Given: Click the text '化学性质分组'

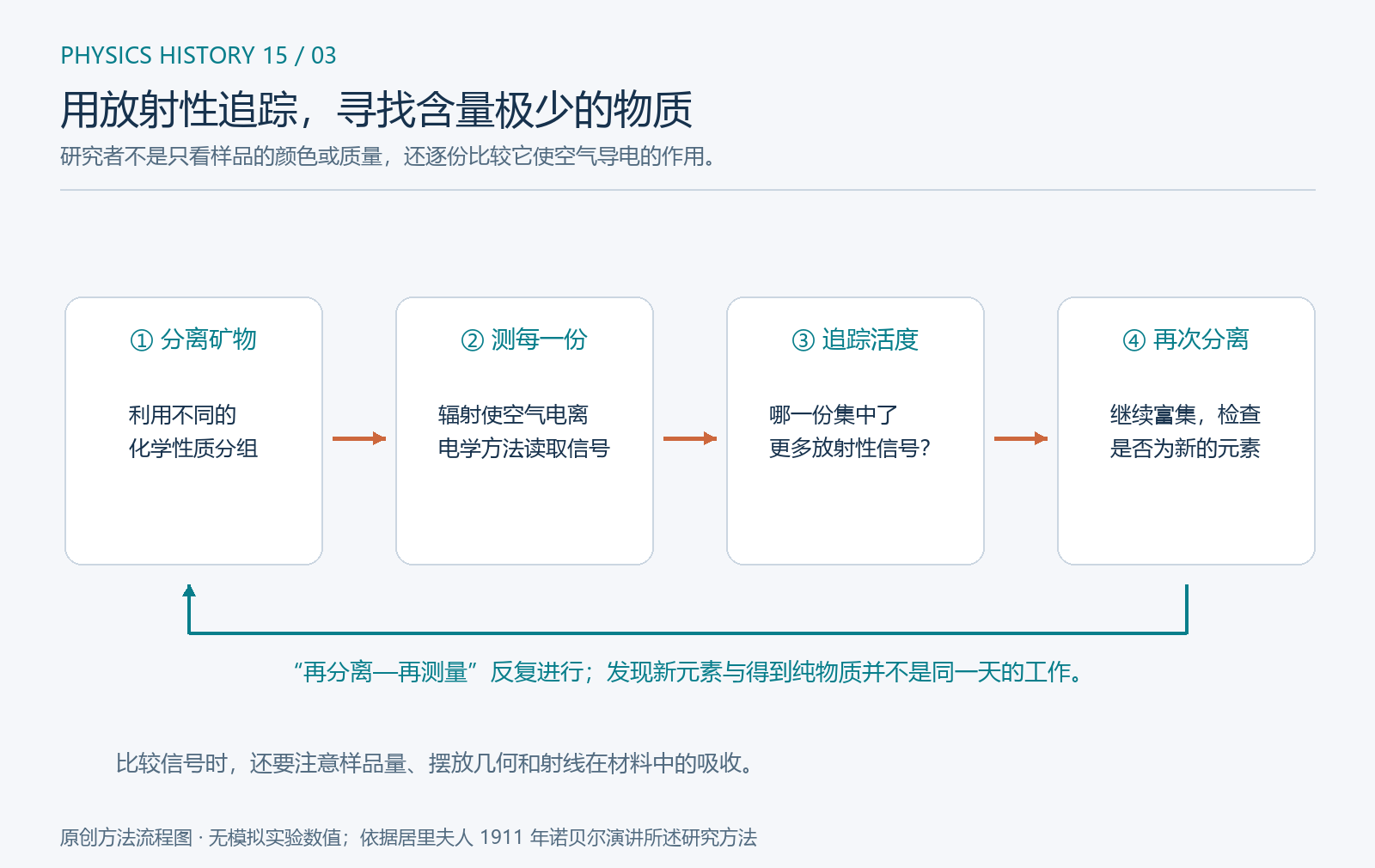Looking at the screenshot, I should point(193,449).
